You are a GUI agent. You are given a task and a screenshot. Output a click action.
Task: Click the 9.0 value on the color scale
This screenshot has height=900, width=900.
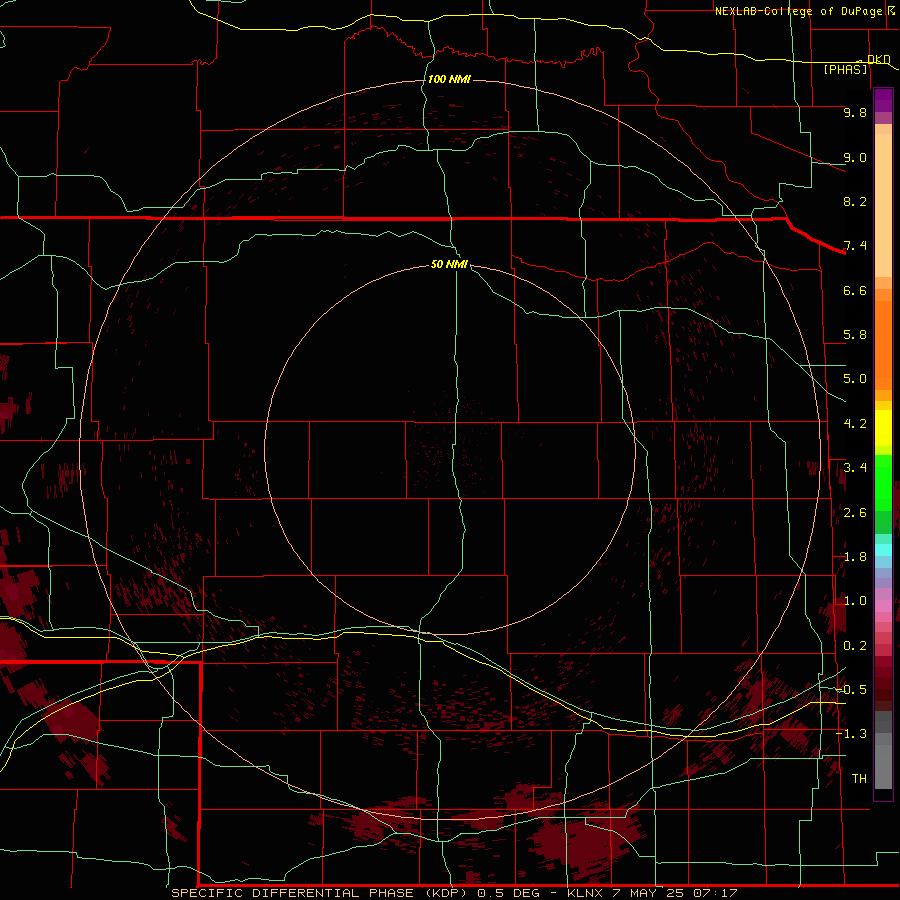(x=855, y=157)
